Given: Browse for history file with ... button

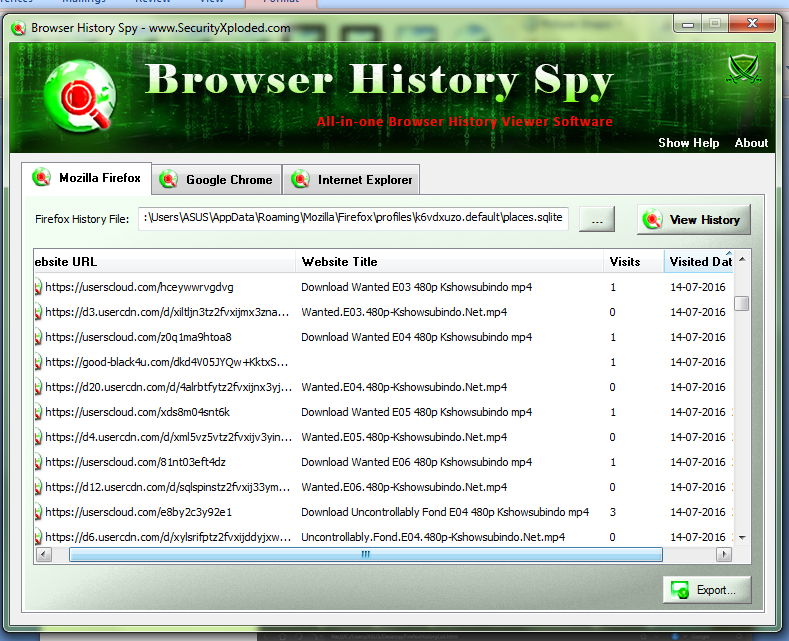Looking at the screenshot, I should (x=597, y=219).
